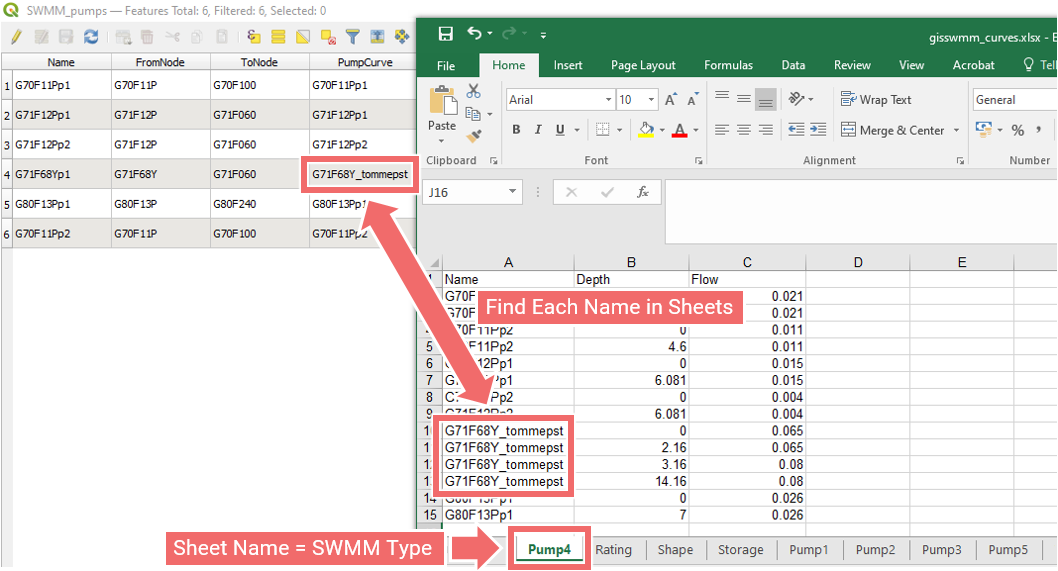Viewport: 1058px width, 571px height.
Task: Click the reload table icon in QGIS
Action: [91, 37]
